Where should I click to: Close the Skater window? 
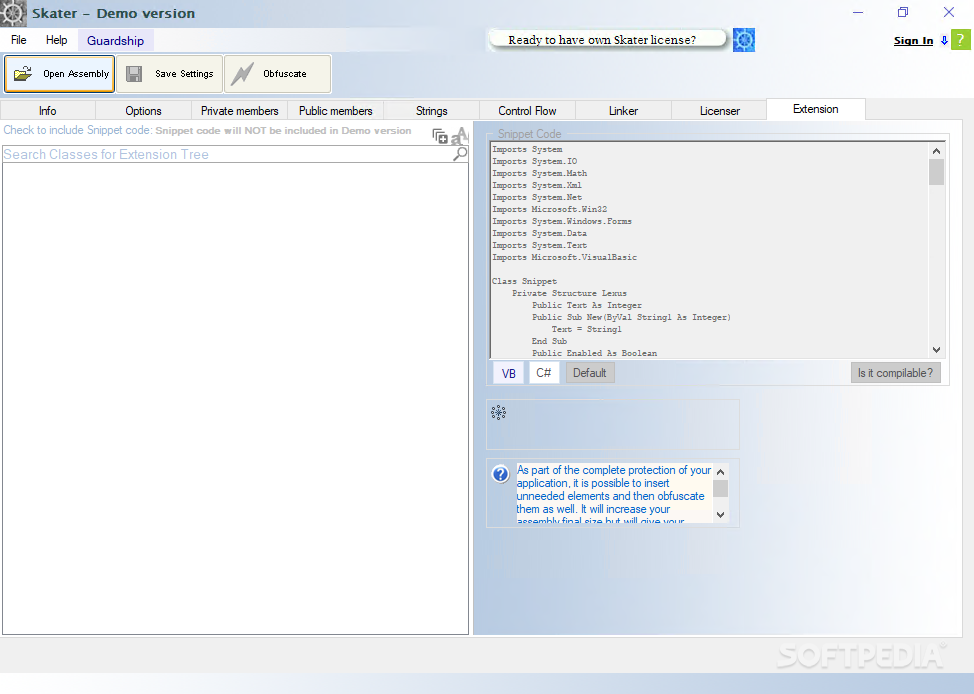pos(949,12)
